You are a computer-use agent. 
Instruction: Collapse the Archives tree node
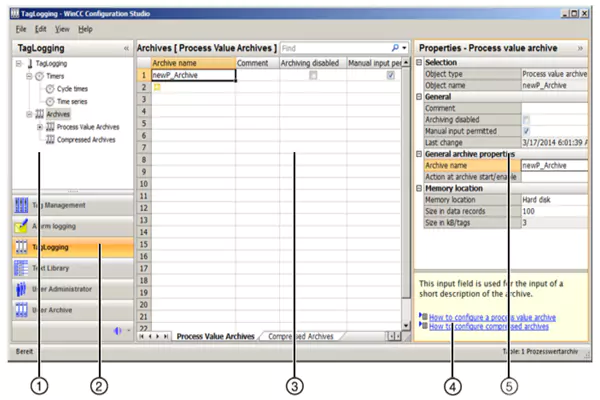[29, 114]
